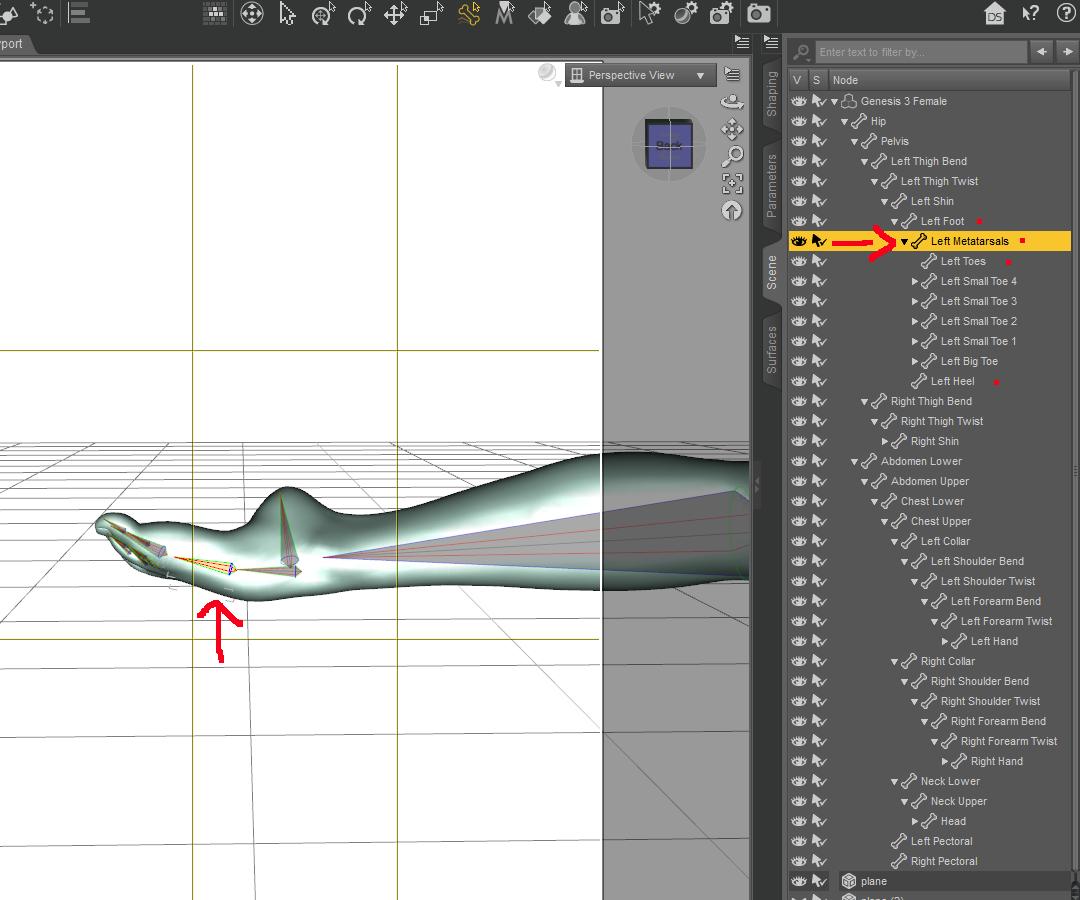Click the reset camera up-arrow icon
Screen dimensions: 1080x900
click(x=732, y=210)
